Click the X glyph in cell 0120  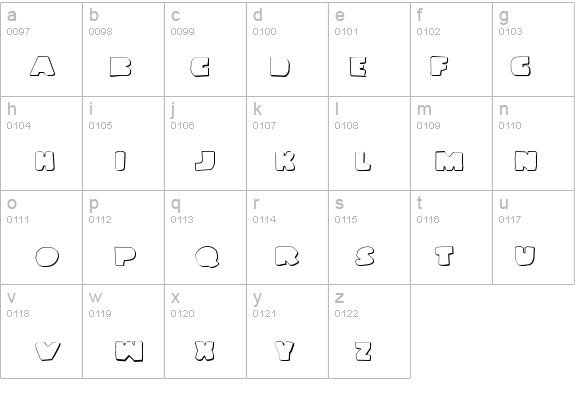(x=205, y=351)
